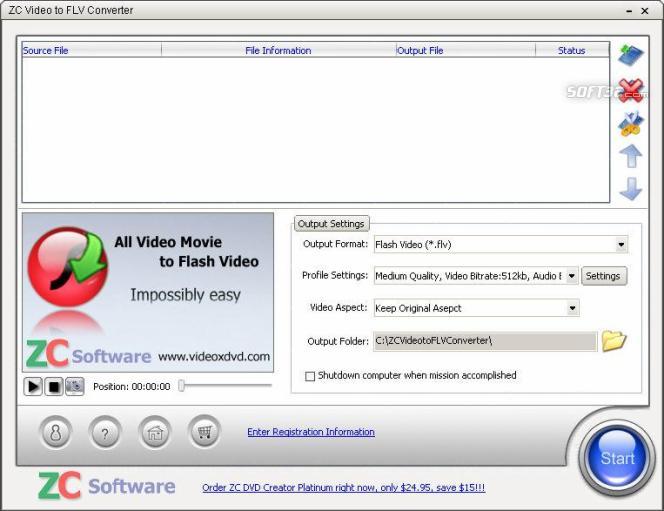Browse output folder with folder icon
Screen dimensions: 664x511
[614, 340]
